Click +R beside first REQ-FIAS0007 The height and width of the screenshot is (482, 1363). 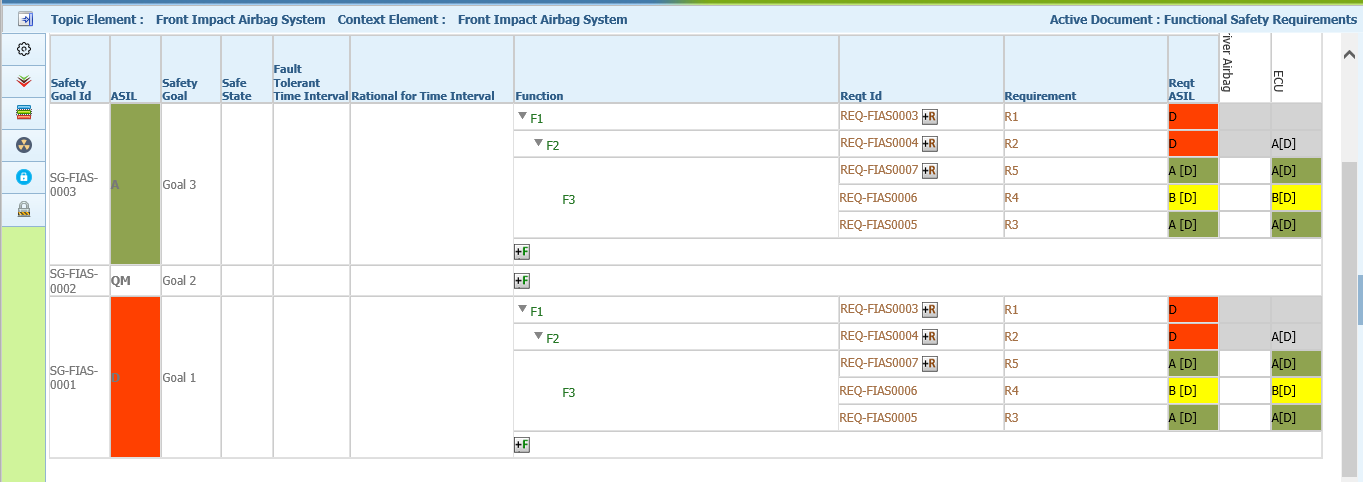[930, 171]
